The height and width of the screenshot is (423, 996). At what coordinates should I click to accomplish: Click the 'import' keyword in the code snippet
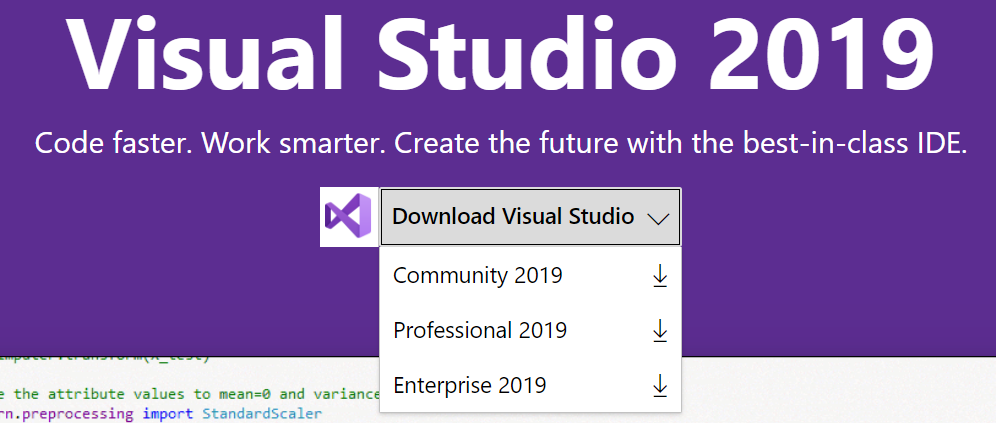point(167,415)
